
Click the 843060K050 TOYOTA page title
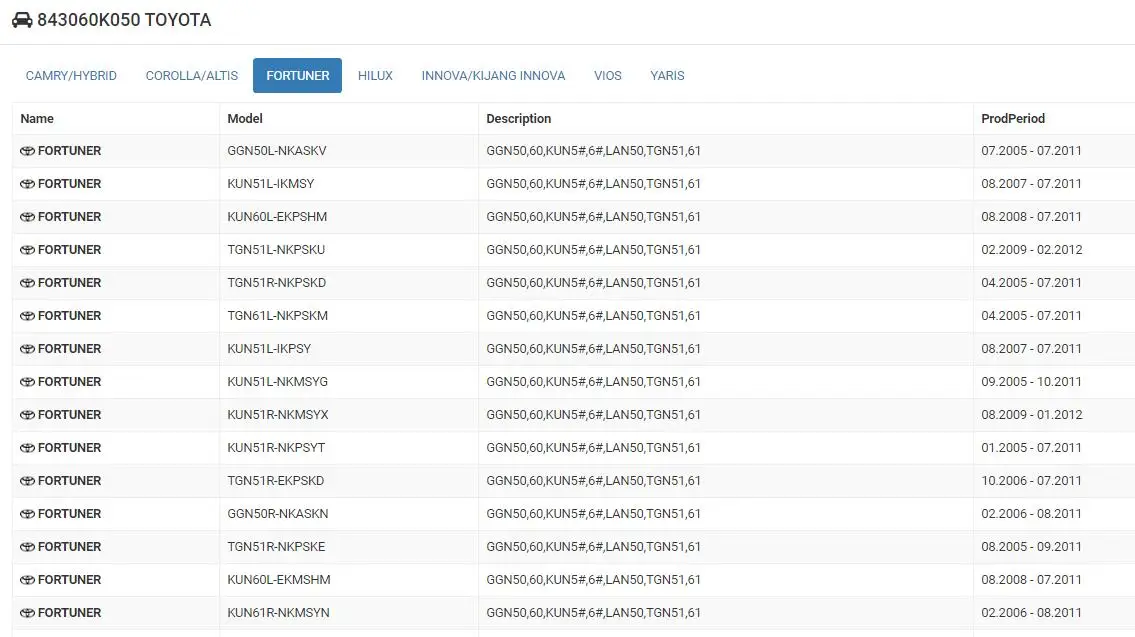124,20
